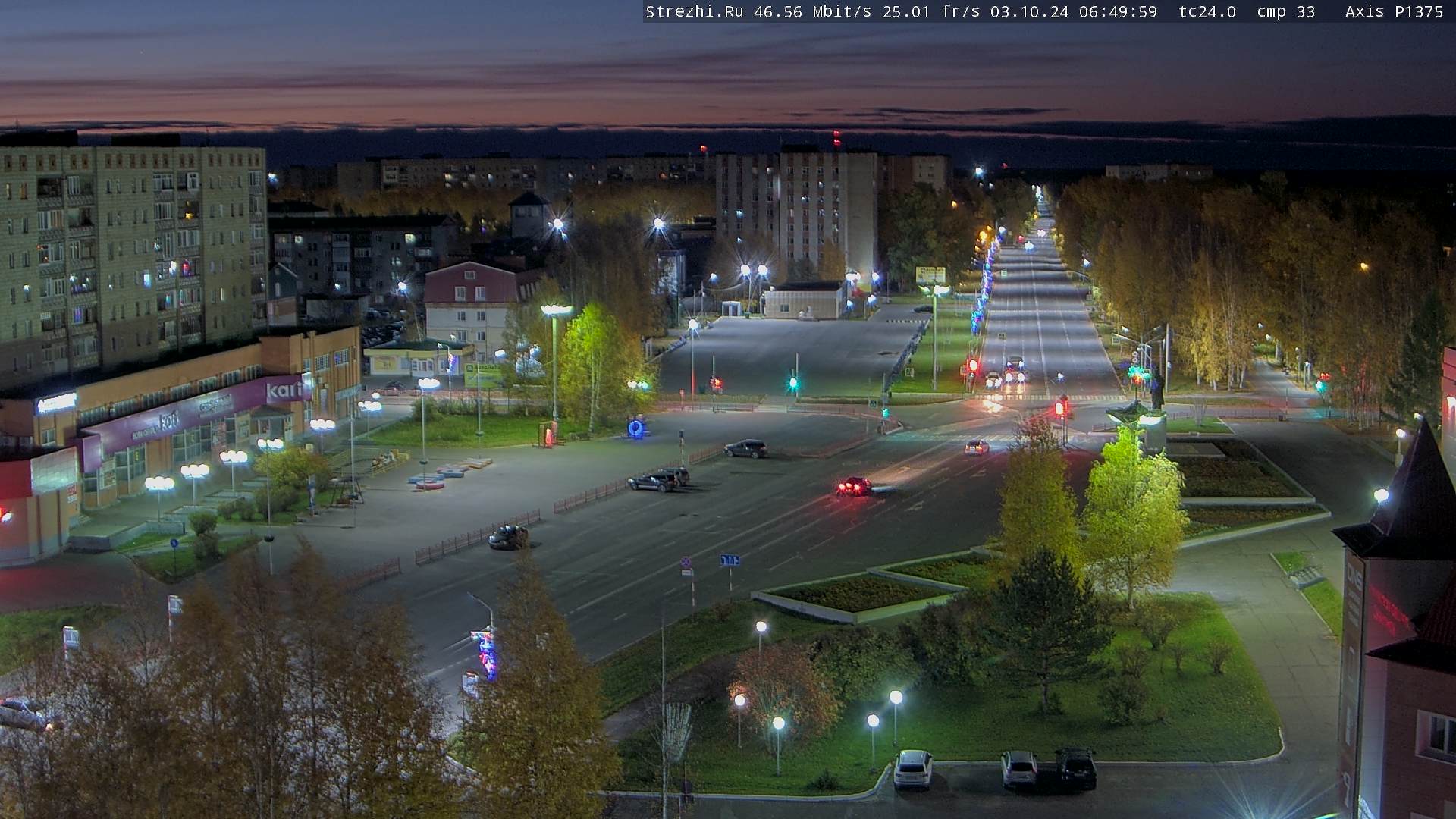Click the Strezhi.Ru overlay text
This screenshot has width=1456, height=819.
tap(695, 11)
